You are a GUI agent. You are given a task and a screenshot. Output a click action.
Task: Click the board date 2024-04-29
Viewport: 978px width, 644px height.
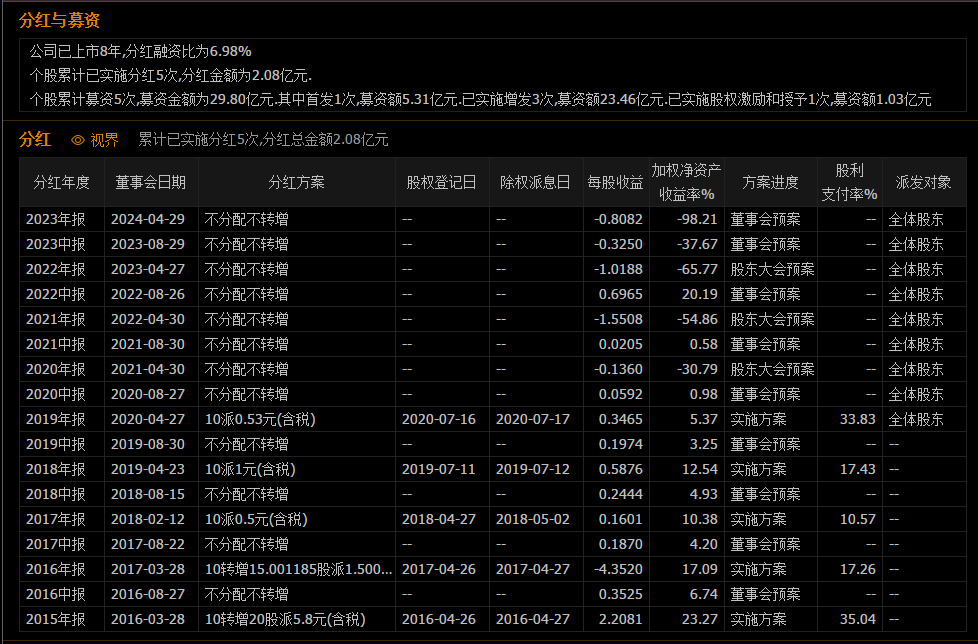(148, 219)
